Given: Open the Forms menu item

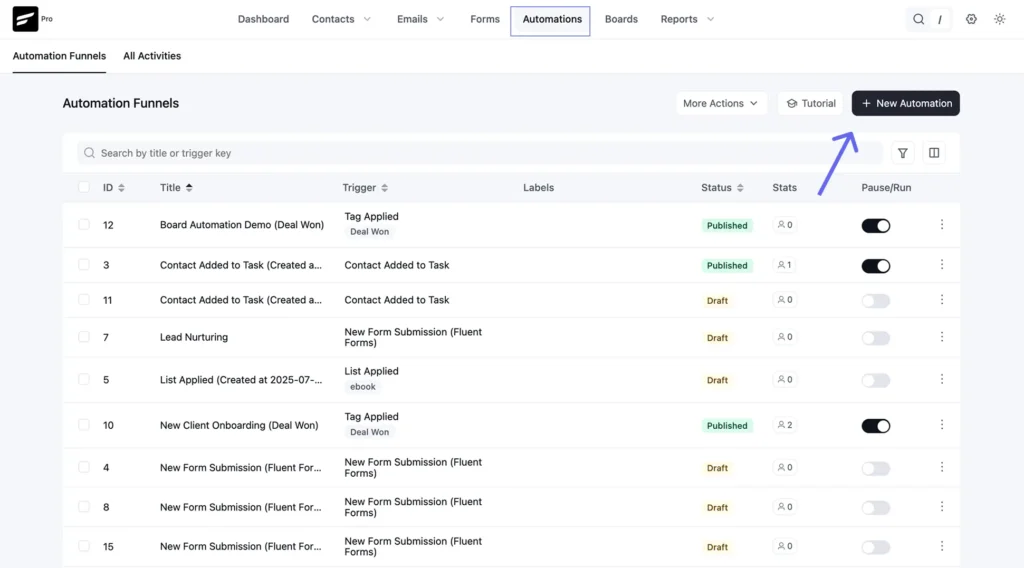Looking at the screenshot, I should [485, 19].
